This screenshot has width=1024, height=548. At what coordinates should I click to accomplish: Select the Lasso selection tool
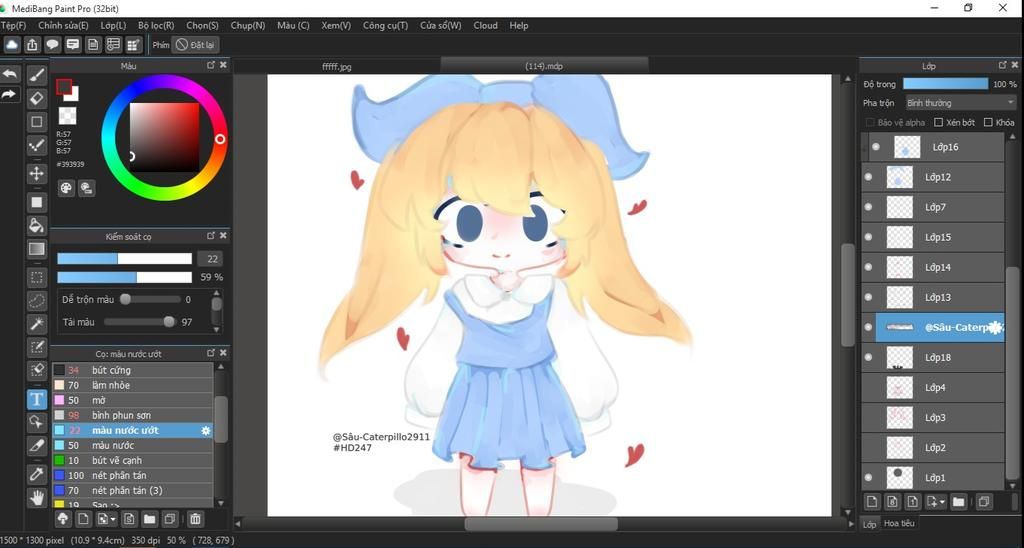coord(37,300)
